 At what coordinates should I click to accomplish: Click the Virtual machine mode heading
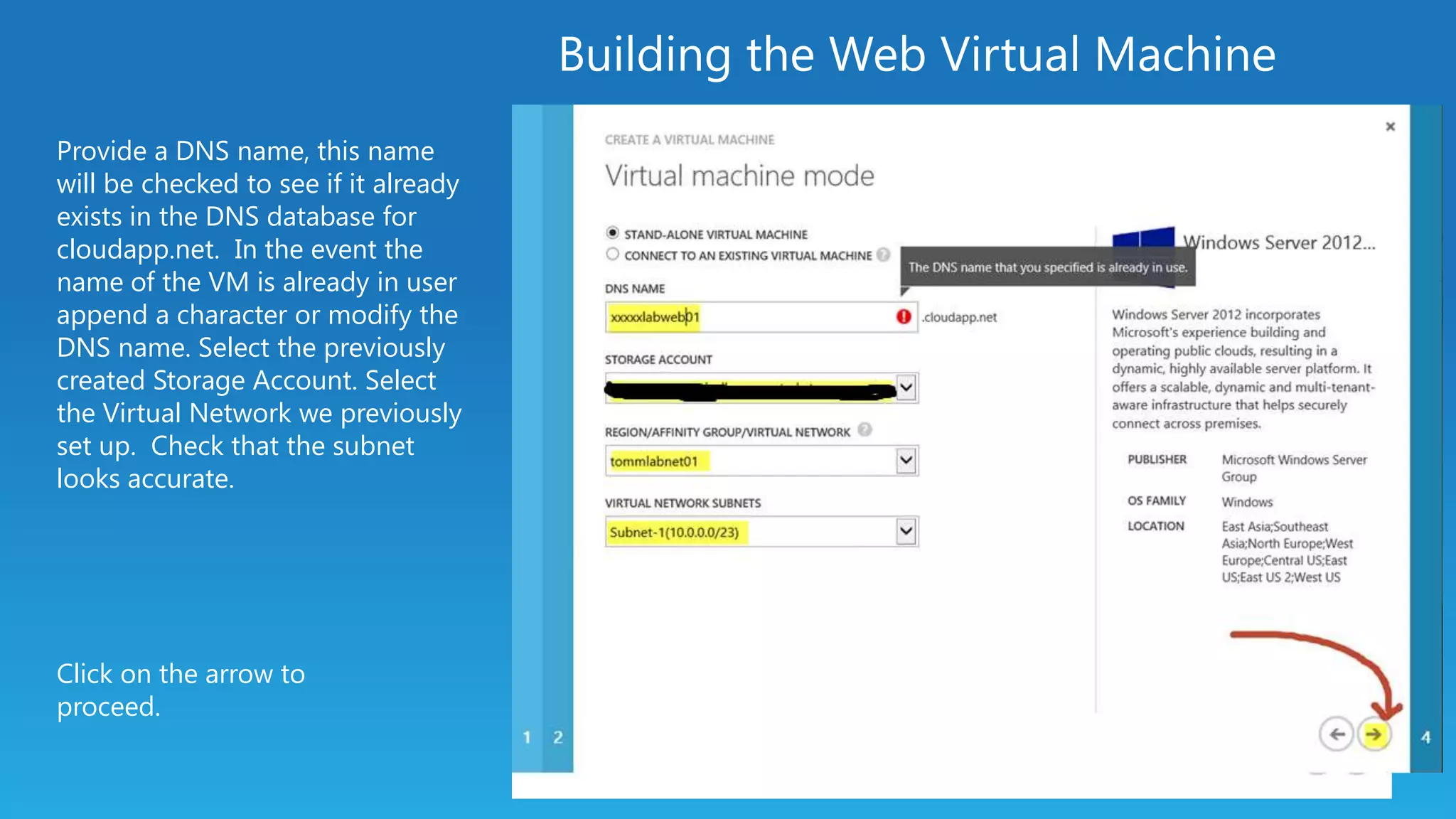[x=739, y=176]
